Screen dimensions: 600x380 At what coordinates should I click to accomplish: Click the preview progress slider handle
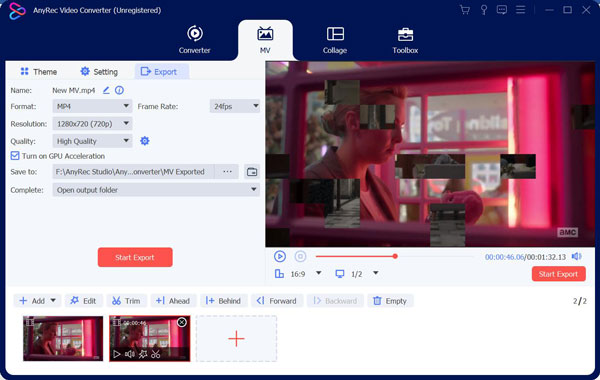tap(395, 256)
